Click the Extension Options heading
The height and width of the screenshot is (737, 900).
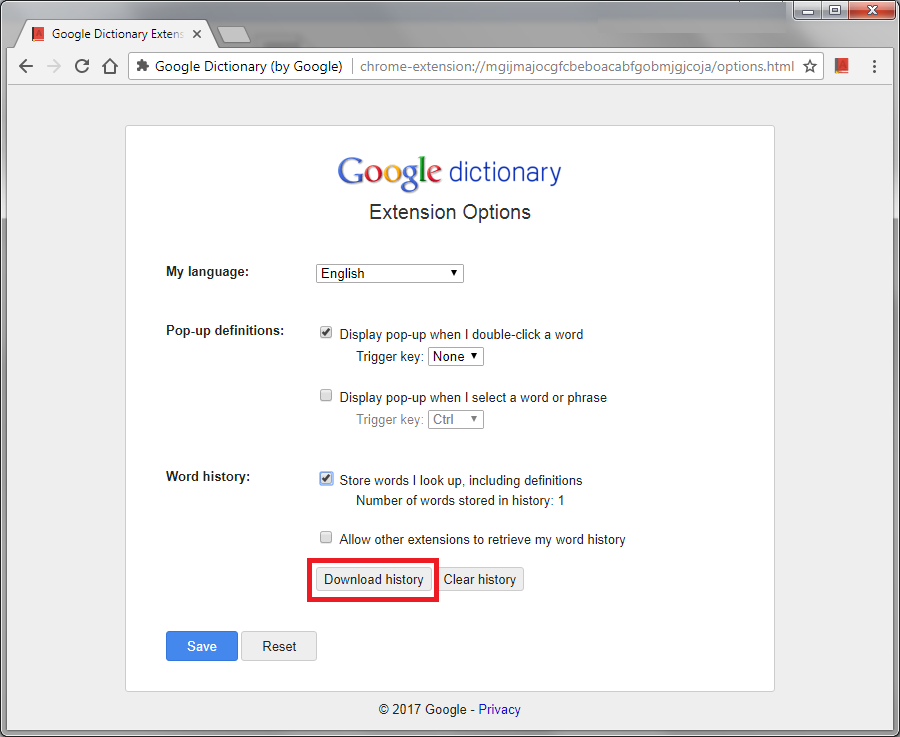450,212
